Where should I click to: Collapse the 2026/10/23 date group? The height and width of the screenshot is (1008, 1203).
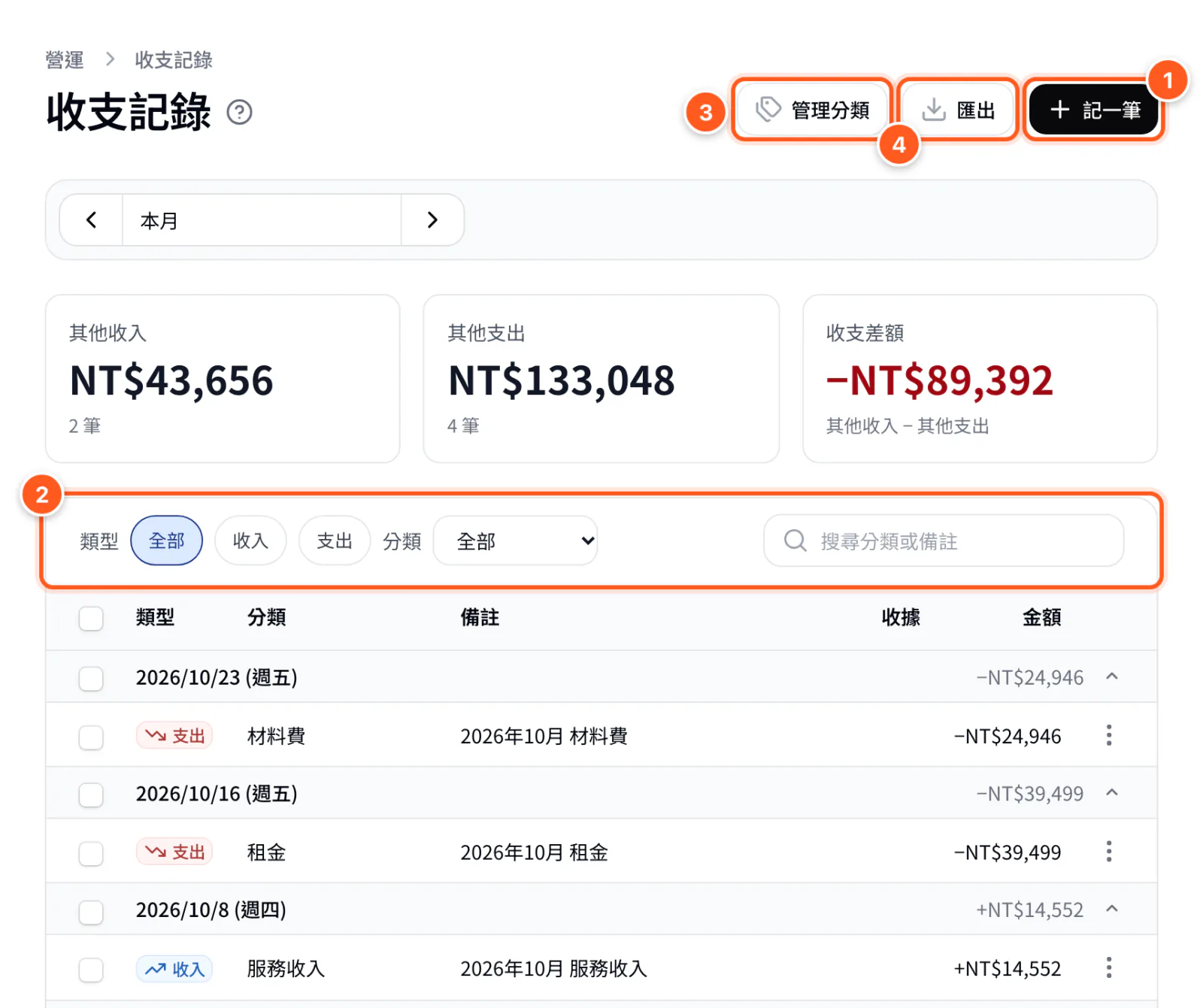tap(1112, 677)
